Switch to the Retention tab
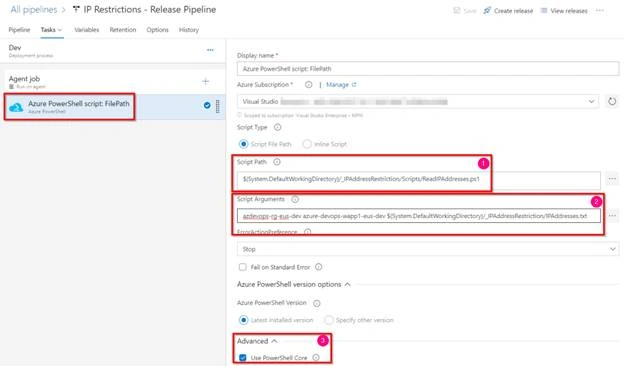Screen dimensions: 624x366 [x=123, y=30]
